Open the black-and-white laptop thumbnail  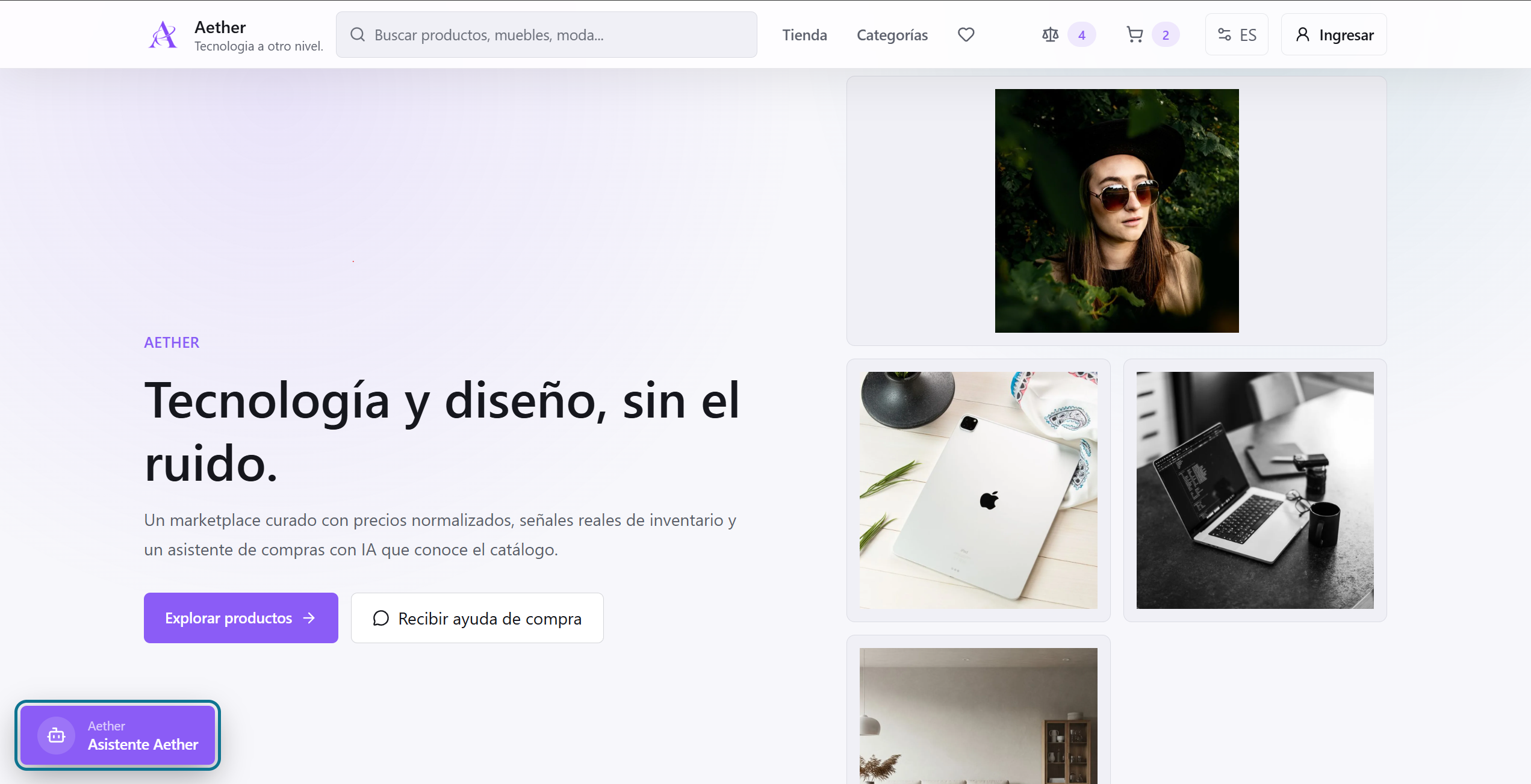click(1255, 490)
